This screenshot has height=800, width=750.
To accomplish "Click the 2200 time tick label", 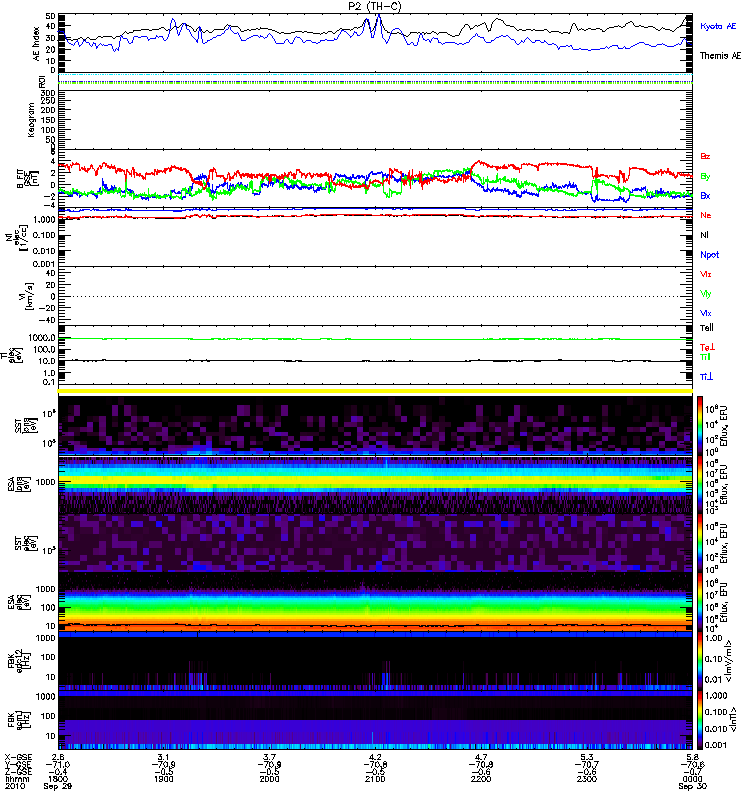I will pos(481,779).
